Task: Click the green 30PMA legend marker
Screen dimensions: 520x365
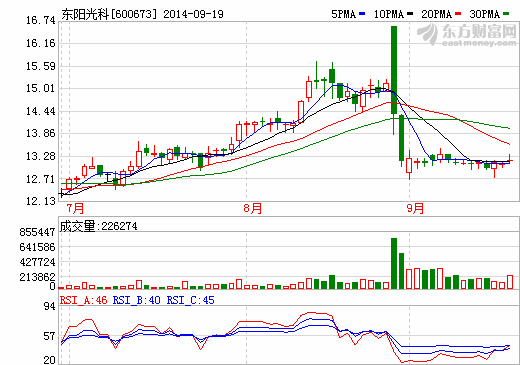Action: pos(506,14)
